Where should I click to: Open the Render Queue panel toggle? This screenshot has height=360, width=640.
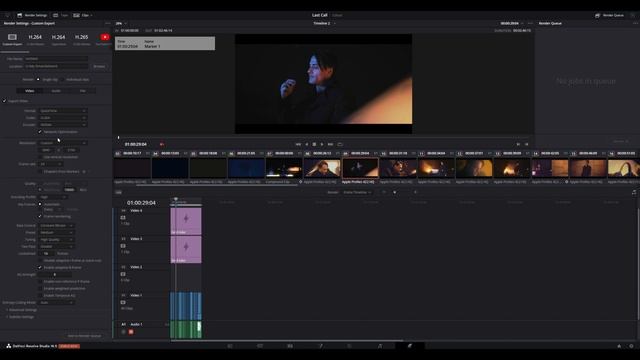pos(609,15)
